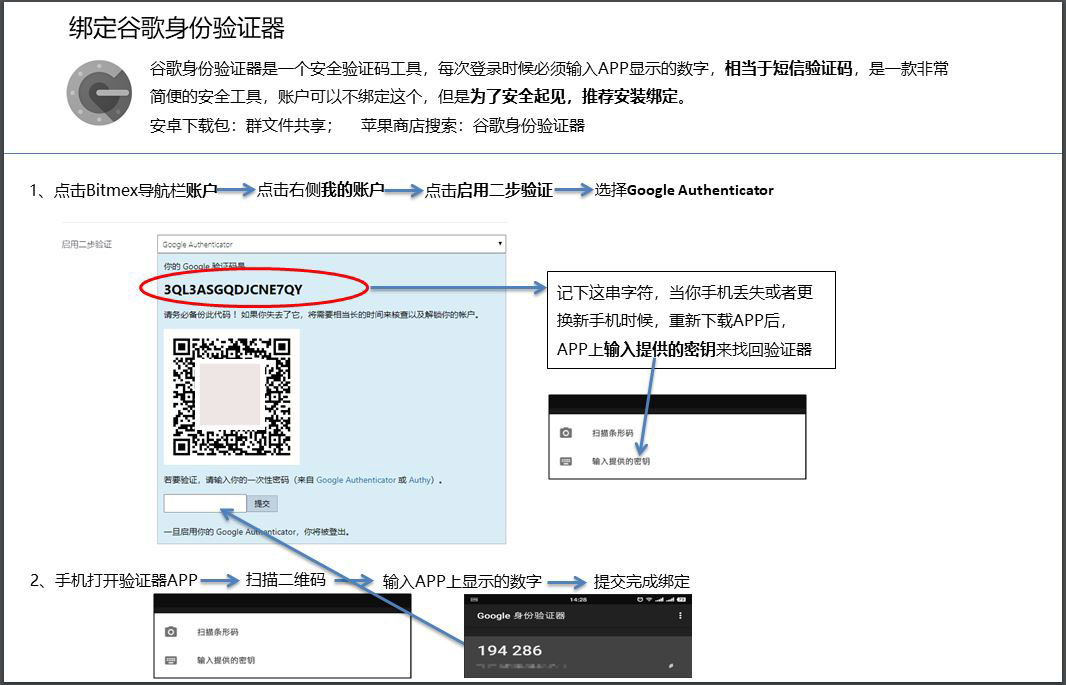Open the Authy hyperlink
Screen dimensions: 1066x685
[x=419, y=480]
